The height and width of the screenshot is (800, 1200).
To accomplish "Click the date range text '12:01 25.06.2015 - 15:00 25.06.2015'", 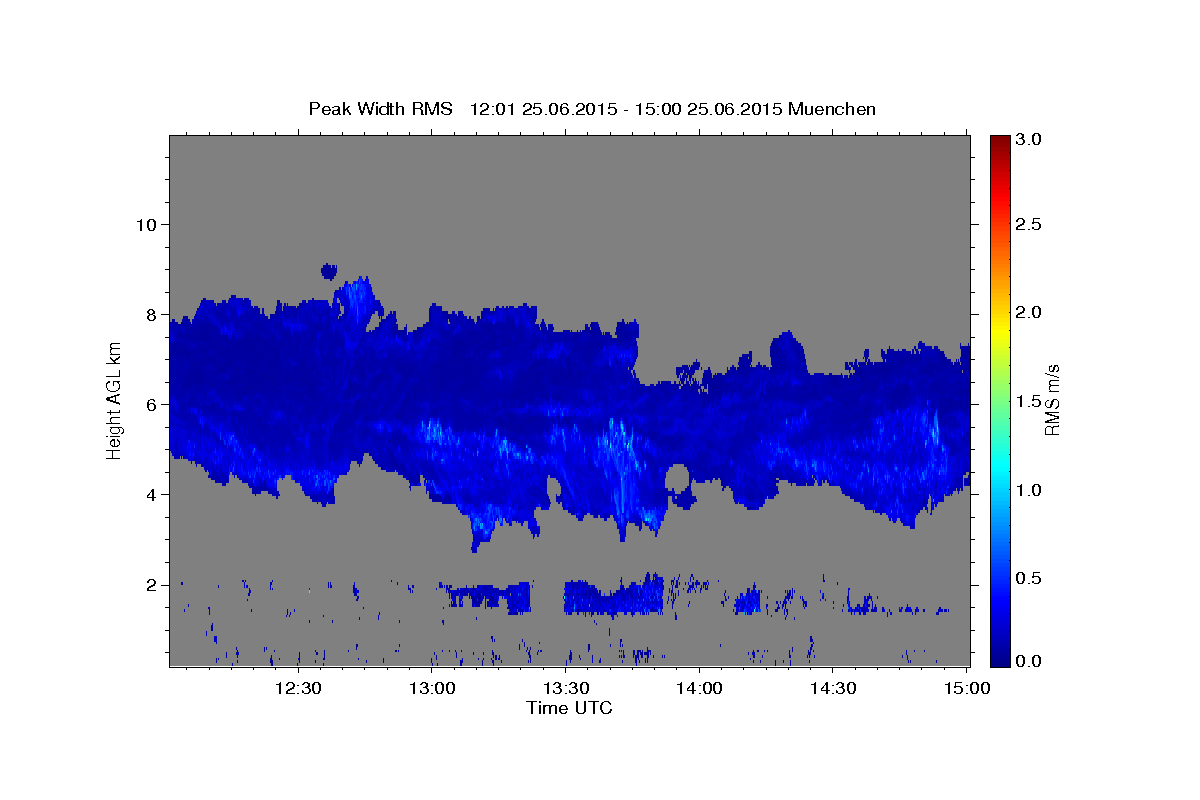I will [x=626, y=109].
